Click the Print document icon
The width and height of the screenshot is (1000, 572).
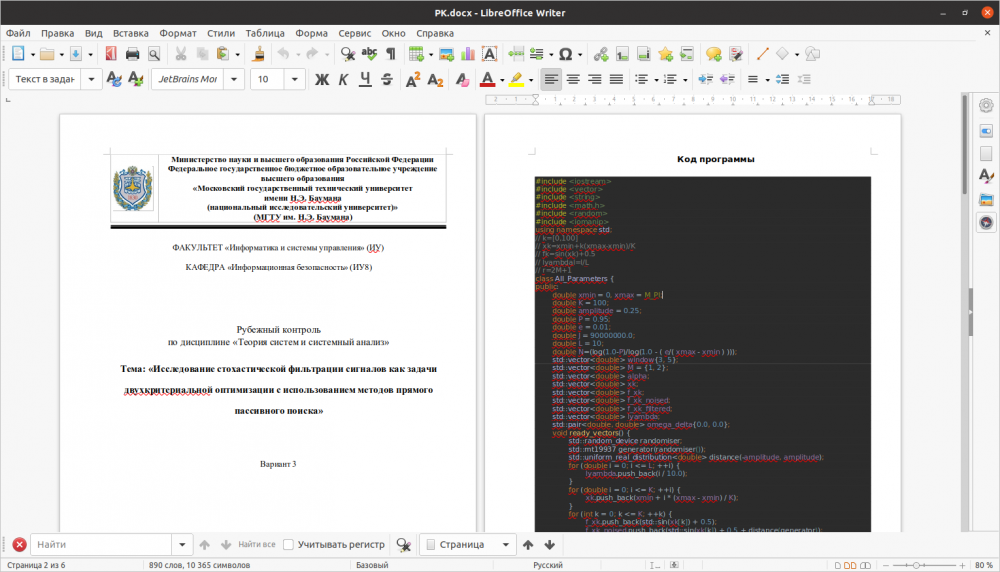[x=132, y=54]
